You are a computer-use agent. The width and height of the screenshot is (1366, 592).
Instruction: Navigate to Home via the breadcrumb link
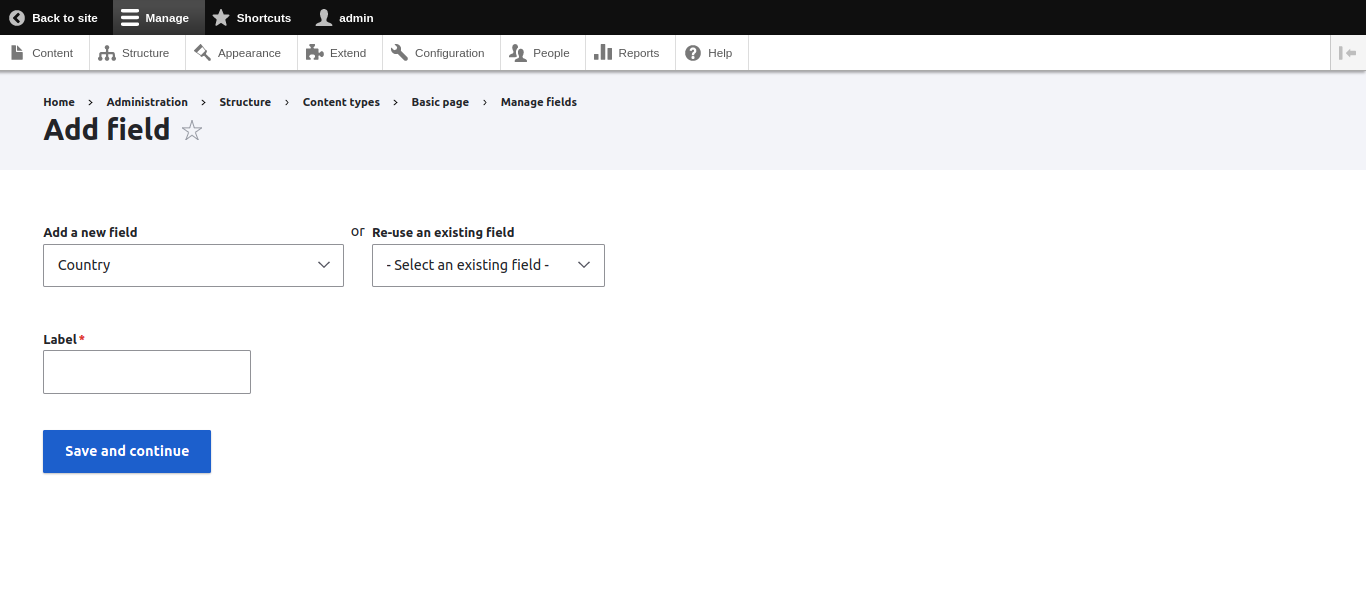(58, 101)
